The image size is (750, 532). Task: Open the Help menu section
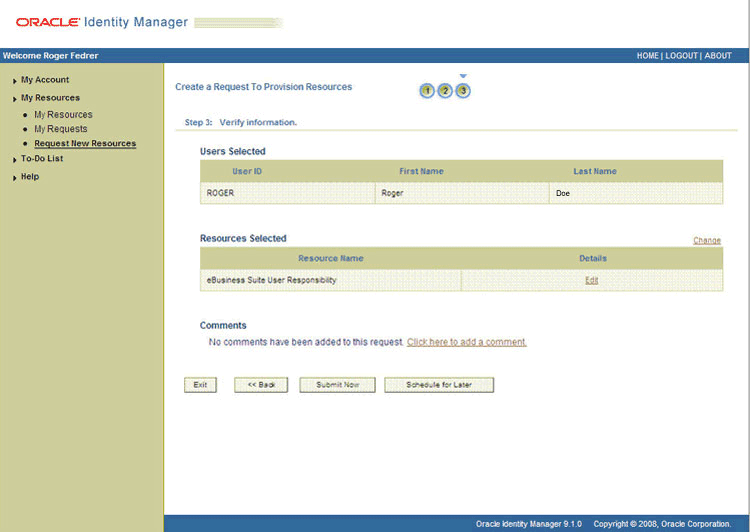pyautogui.click(x=30, y=177)
